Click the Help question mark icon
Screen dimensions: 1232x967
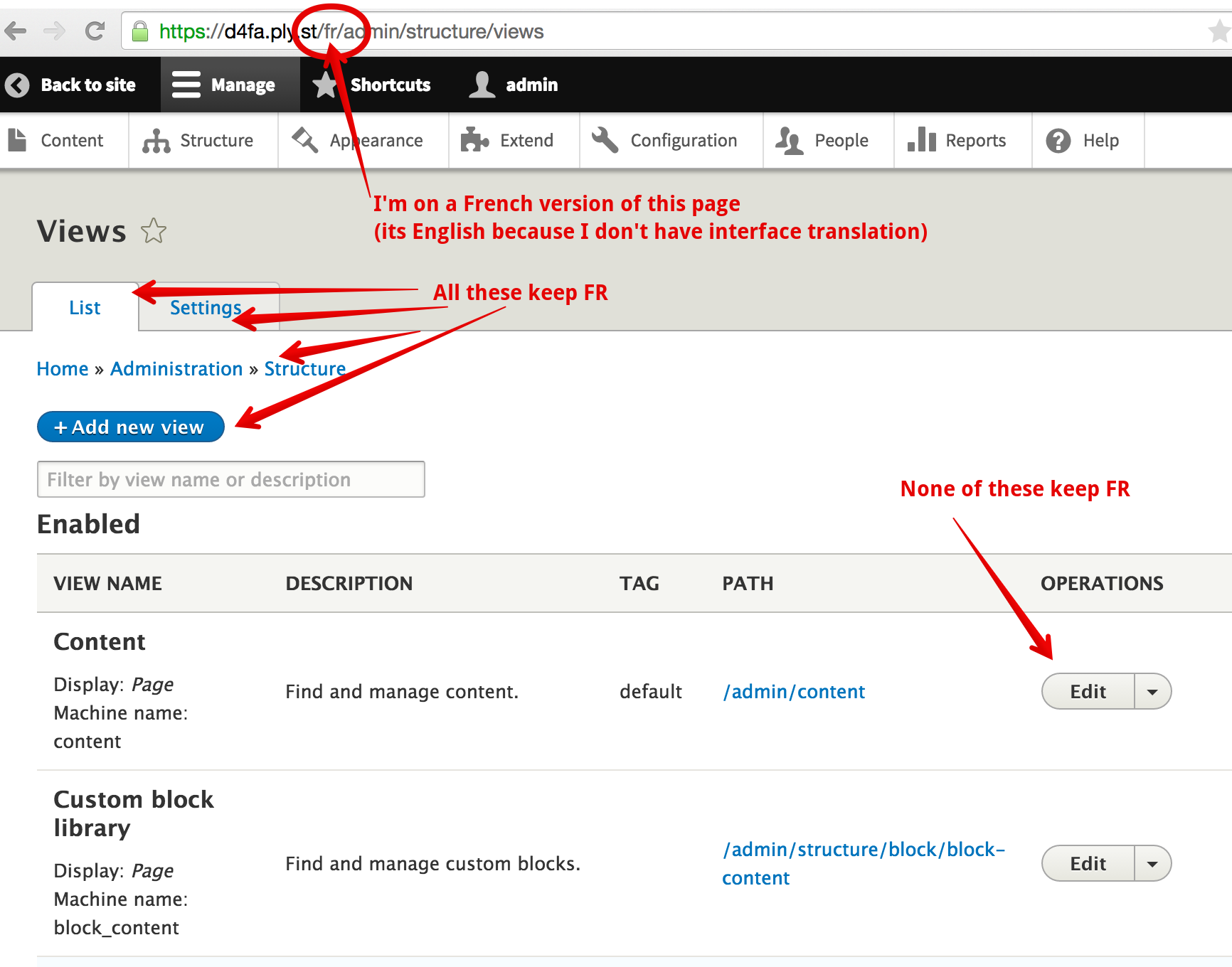pyautogui.click(x=1058, y=141)
